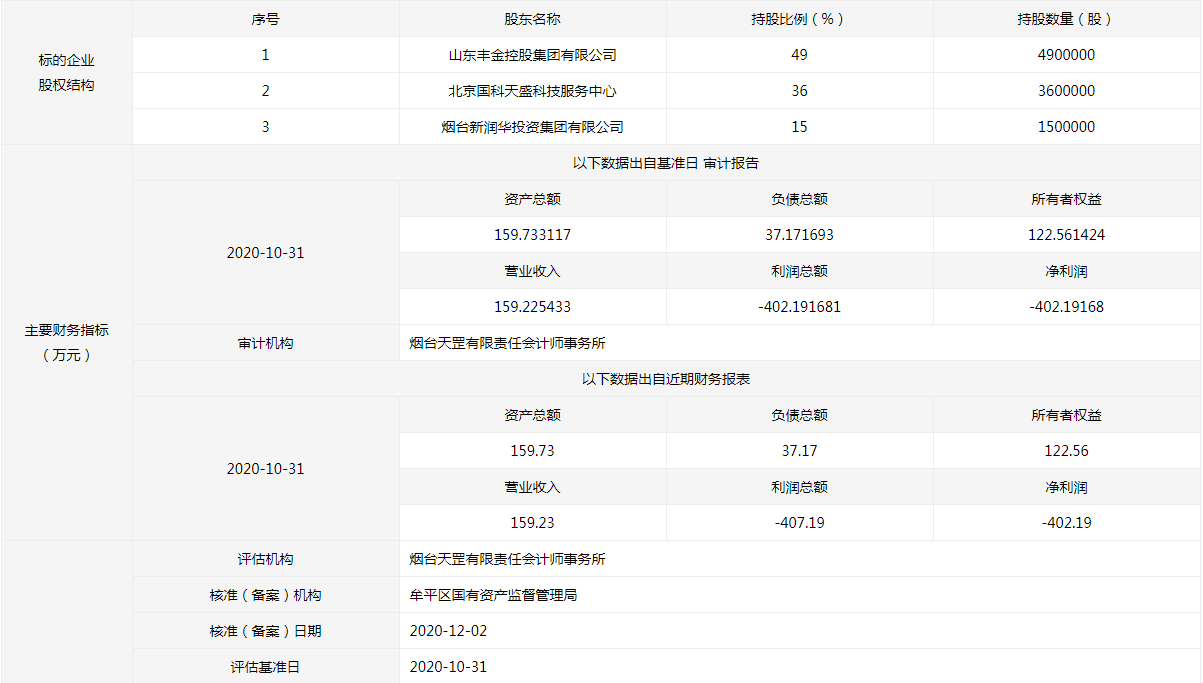This screenshot has width=1203, height=683.
Task: Click the value 159.73
Action: [x=532, y=451]
